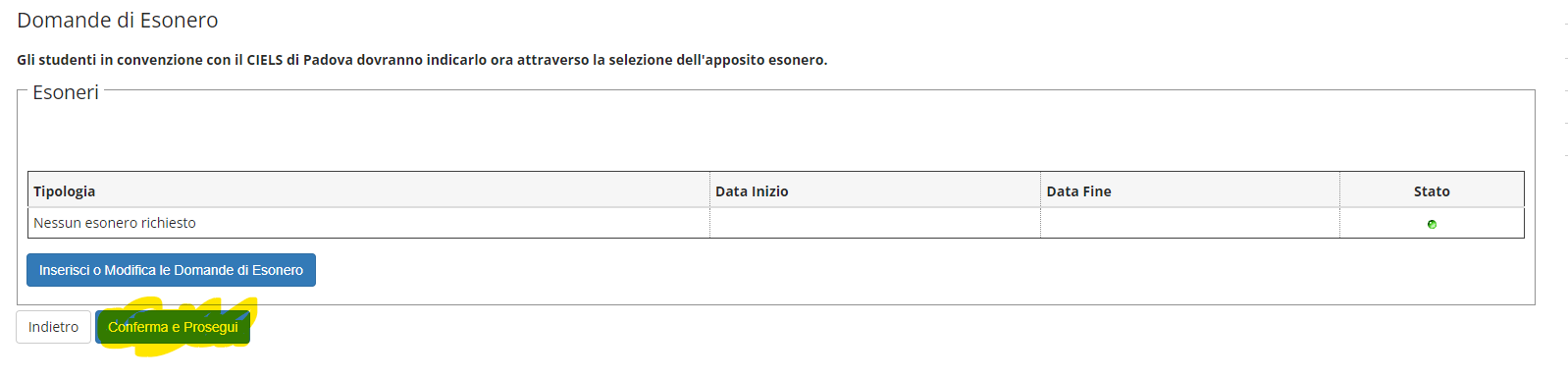Click the Esoneri section legend
Image resolution: width=1568 pixels, height=378 pixels.
(66, 92)
